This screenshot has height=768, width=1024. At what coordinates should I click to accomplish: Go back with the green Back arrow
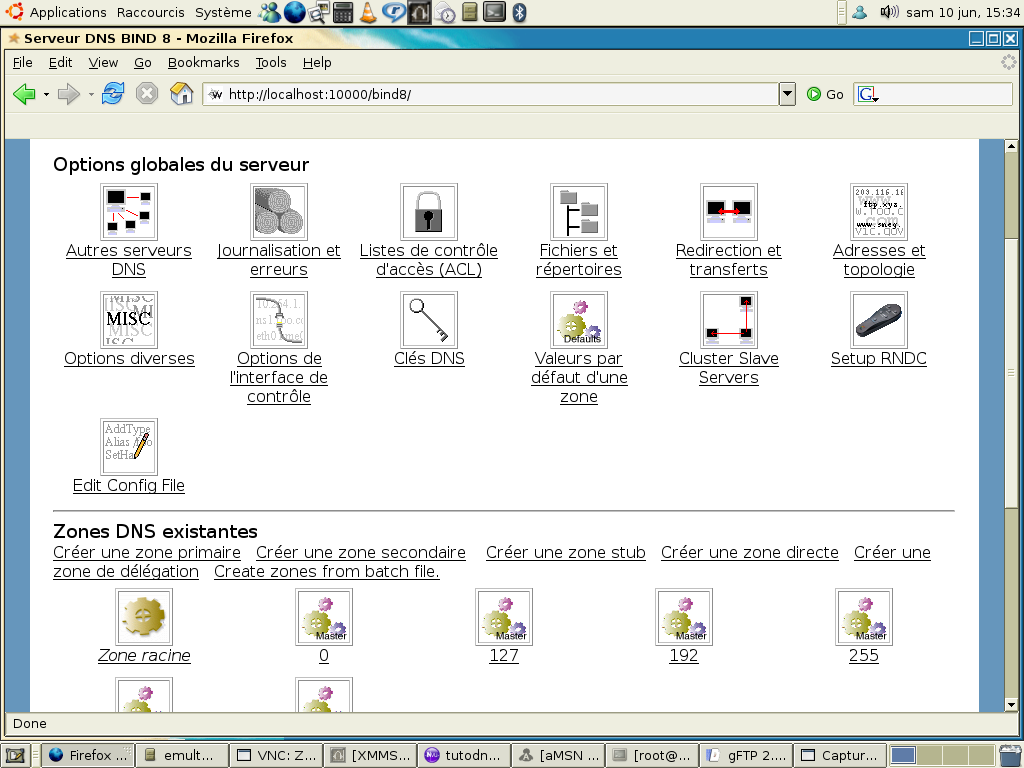point(25,94)
